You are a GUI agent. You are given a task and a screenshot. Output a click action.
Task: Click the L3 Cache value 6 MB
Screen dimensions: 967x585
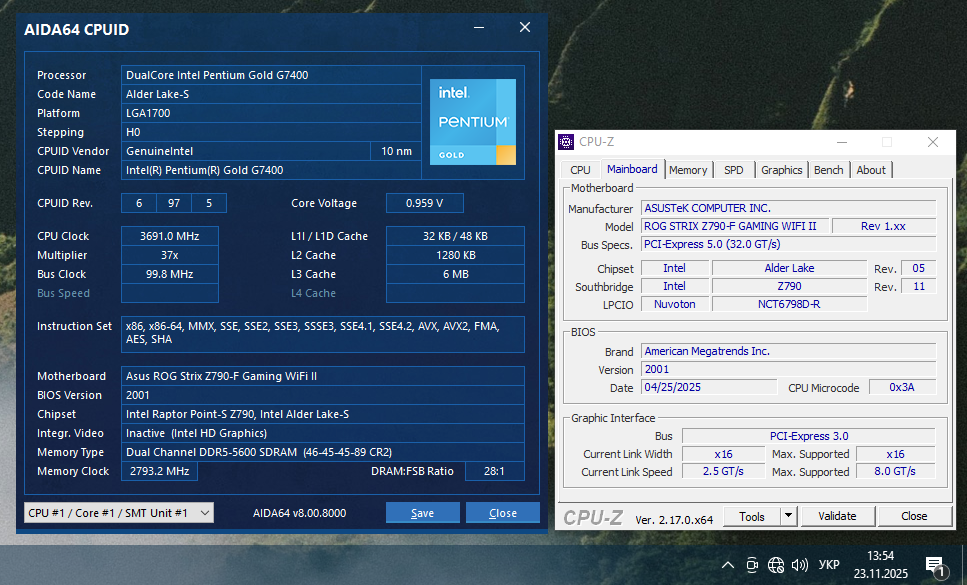point(455,274)
